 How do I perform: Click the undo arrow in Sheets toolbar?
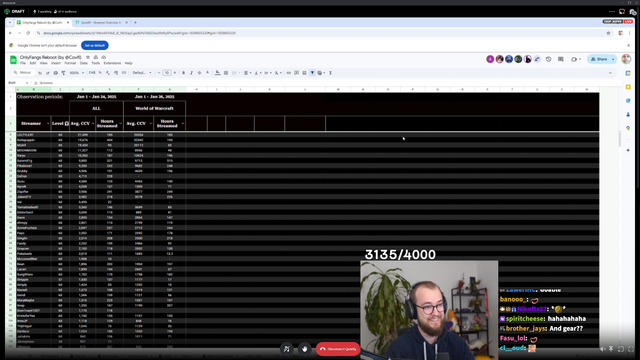(x=40, y=73)
